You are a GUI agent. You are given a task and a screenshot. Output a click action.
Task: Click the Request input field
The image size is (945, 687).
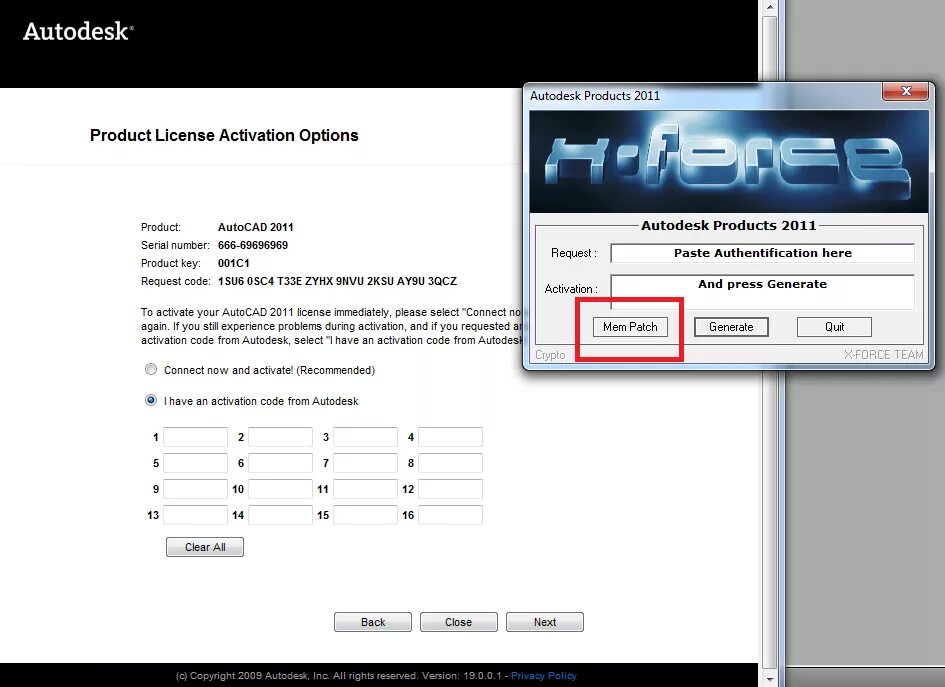(762, 253)
